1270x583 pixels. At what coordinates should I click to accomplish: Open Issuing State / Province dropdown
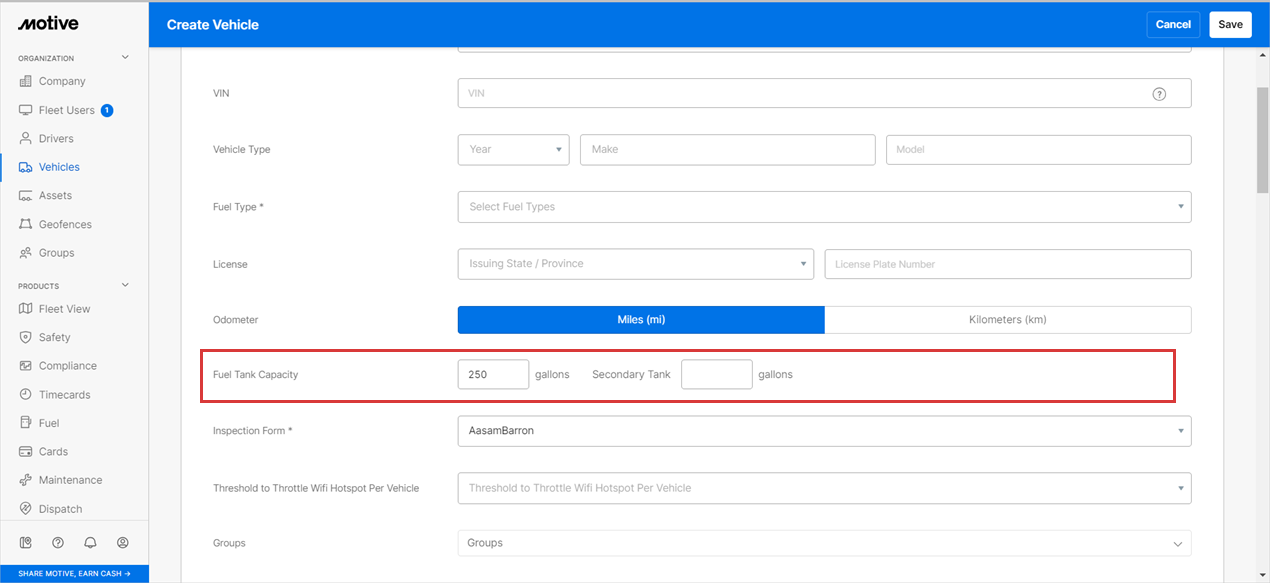tap(635, 264)
